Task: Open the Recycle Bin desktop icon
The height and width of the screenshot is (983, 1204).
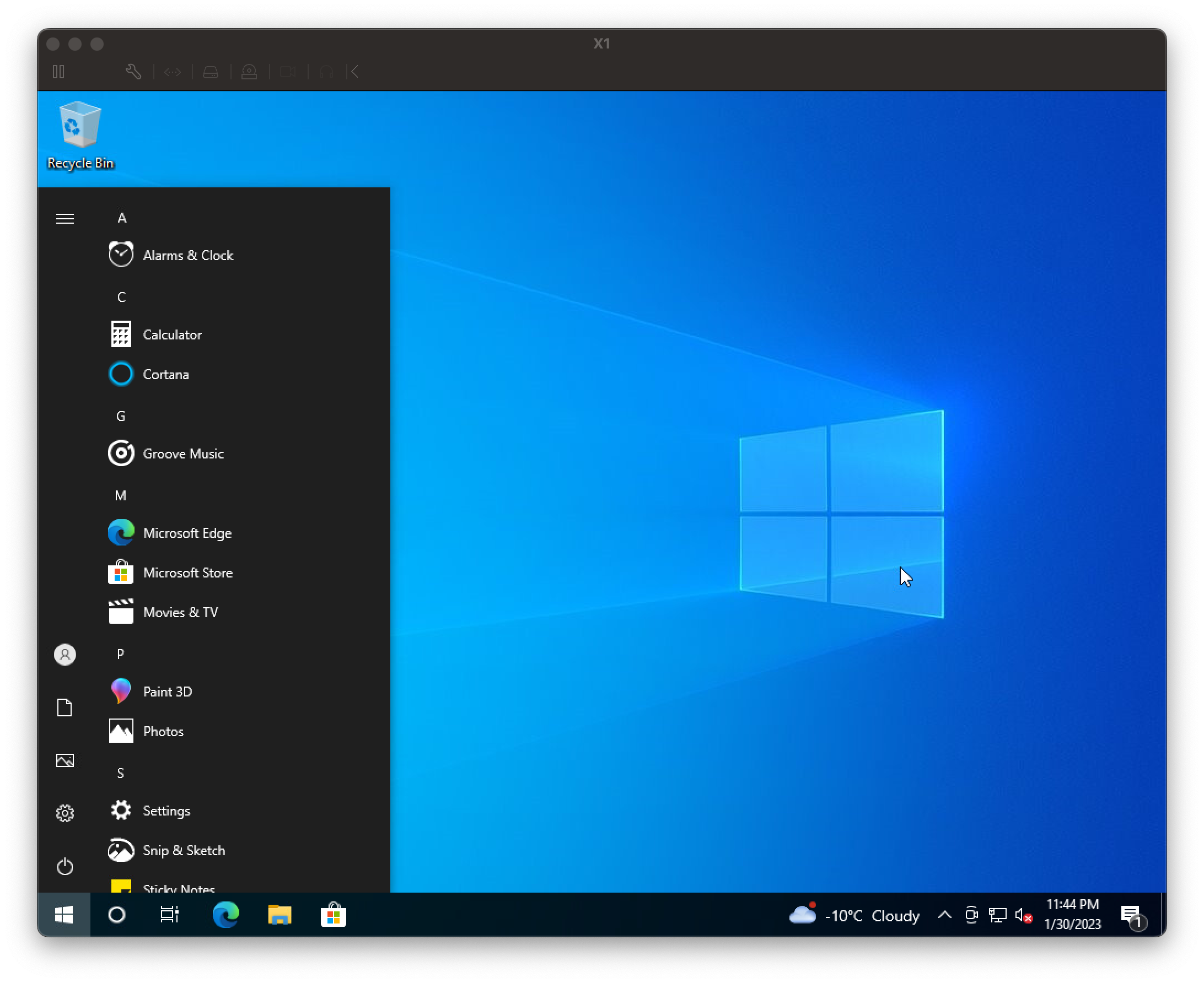Action: tap(80, 136)
